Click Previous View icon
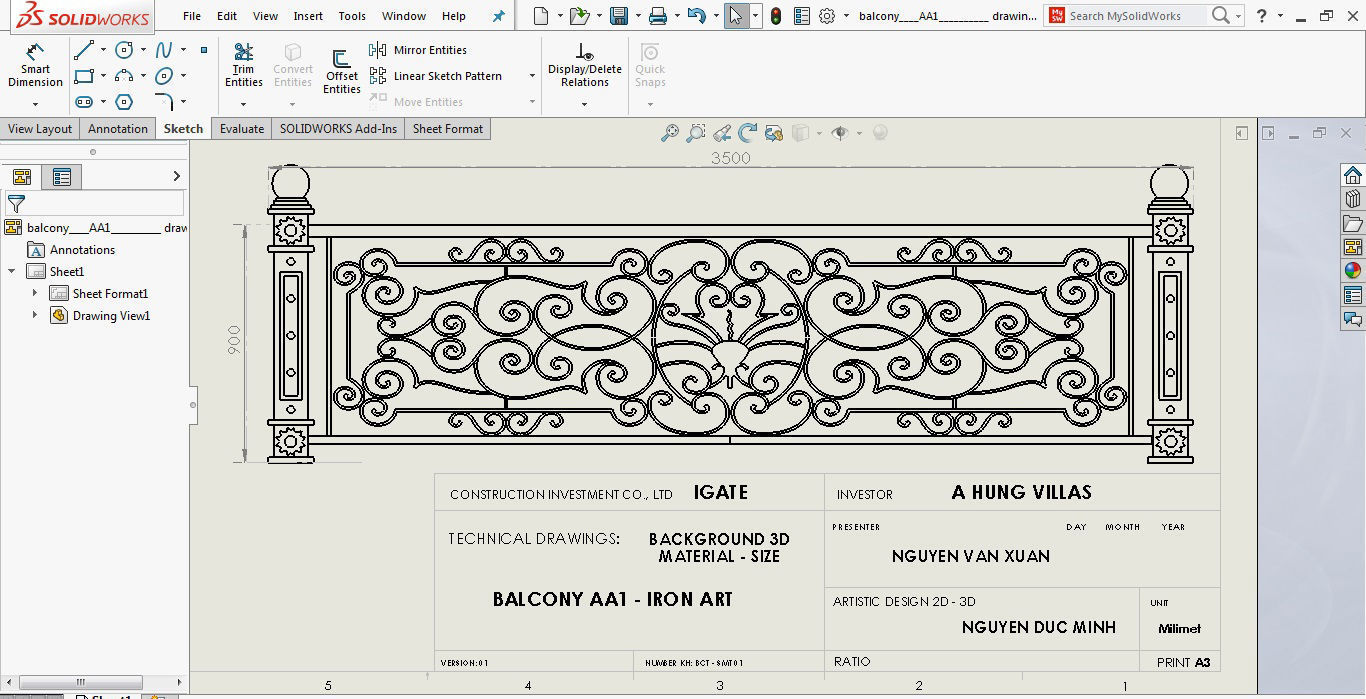The height and width of the screenshot is (699, 1366). [x=722, y=133]
